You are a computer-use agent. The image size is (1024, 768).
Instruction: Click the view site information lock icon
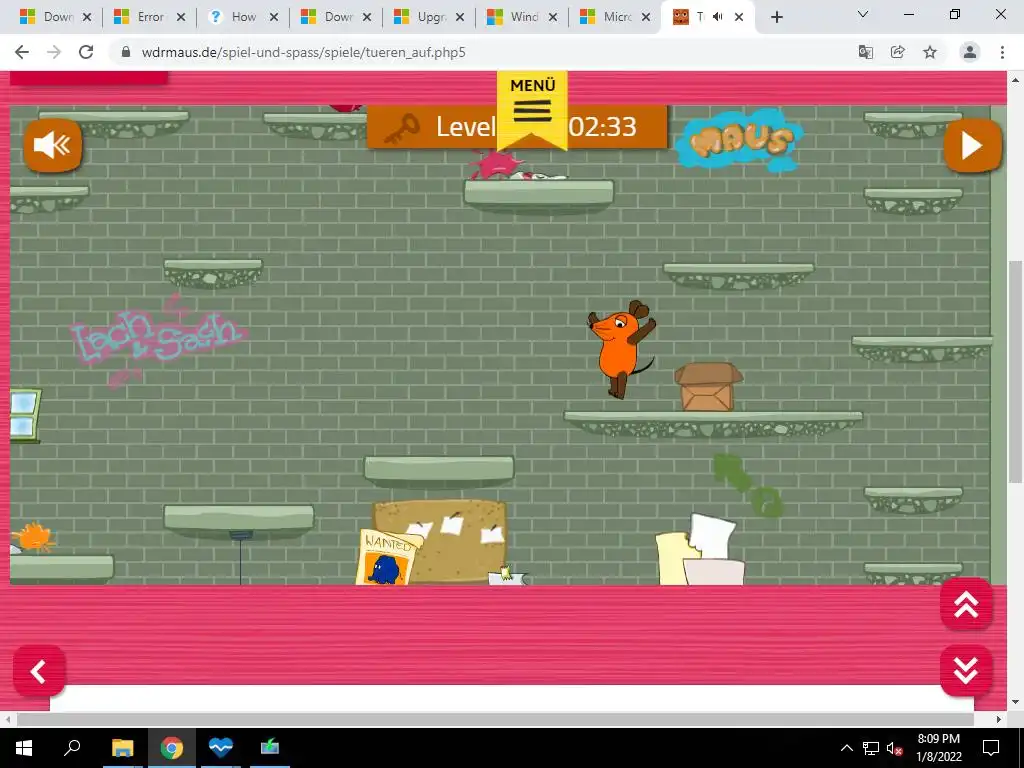126,52
